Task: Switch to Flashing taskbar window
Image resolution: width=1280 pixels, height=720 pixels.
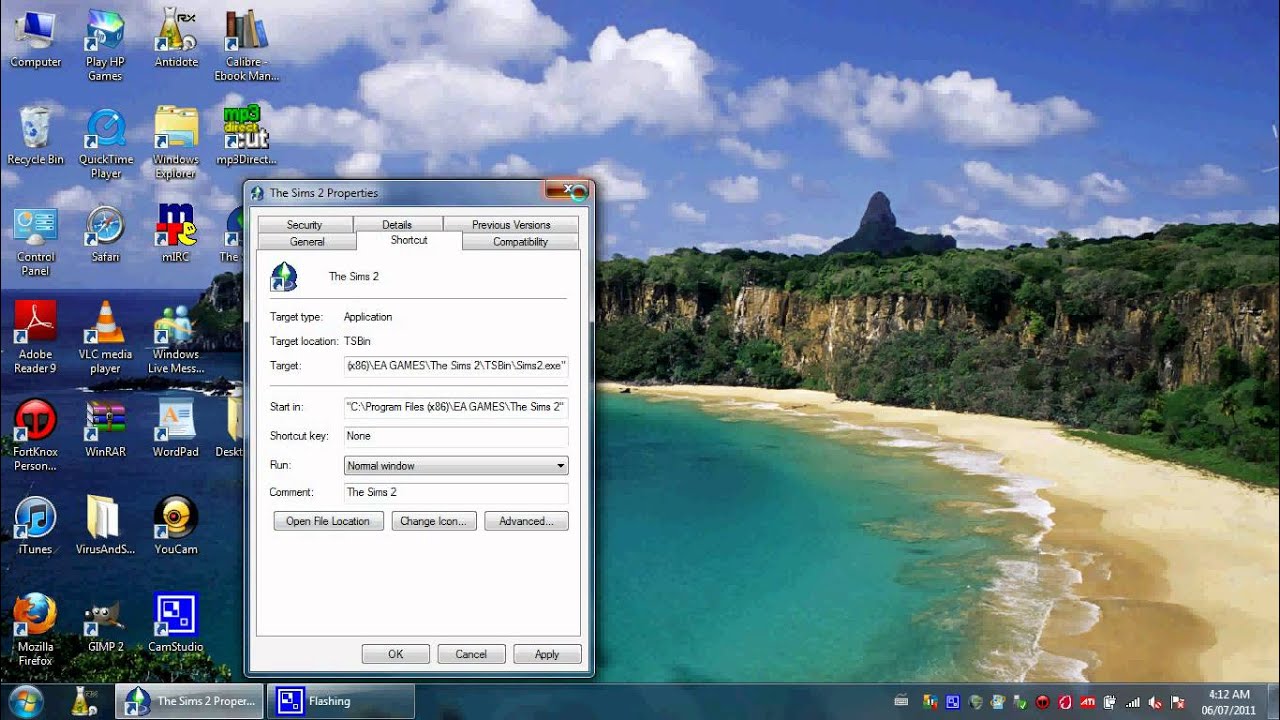Action: tap(340, 701)
